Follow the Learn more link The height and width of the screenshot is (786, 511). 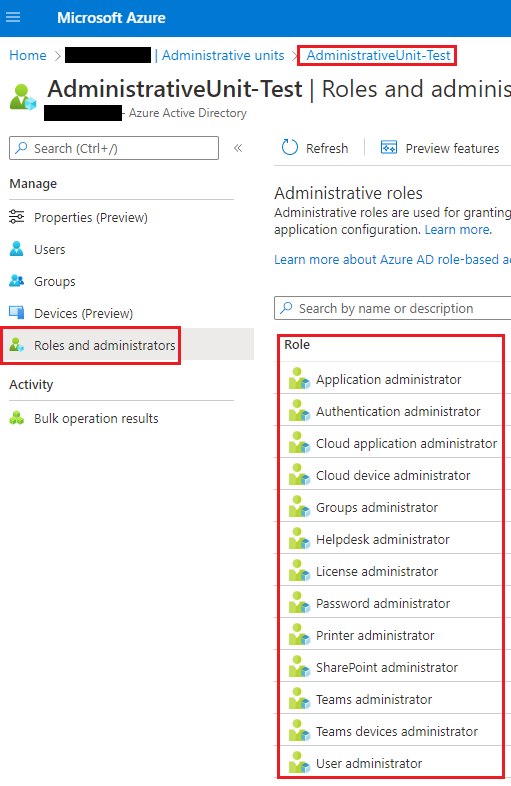click(458, 230)
